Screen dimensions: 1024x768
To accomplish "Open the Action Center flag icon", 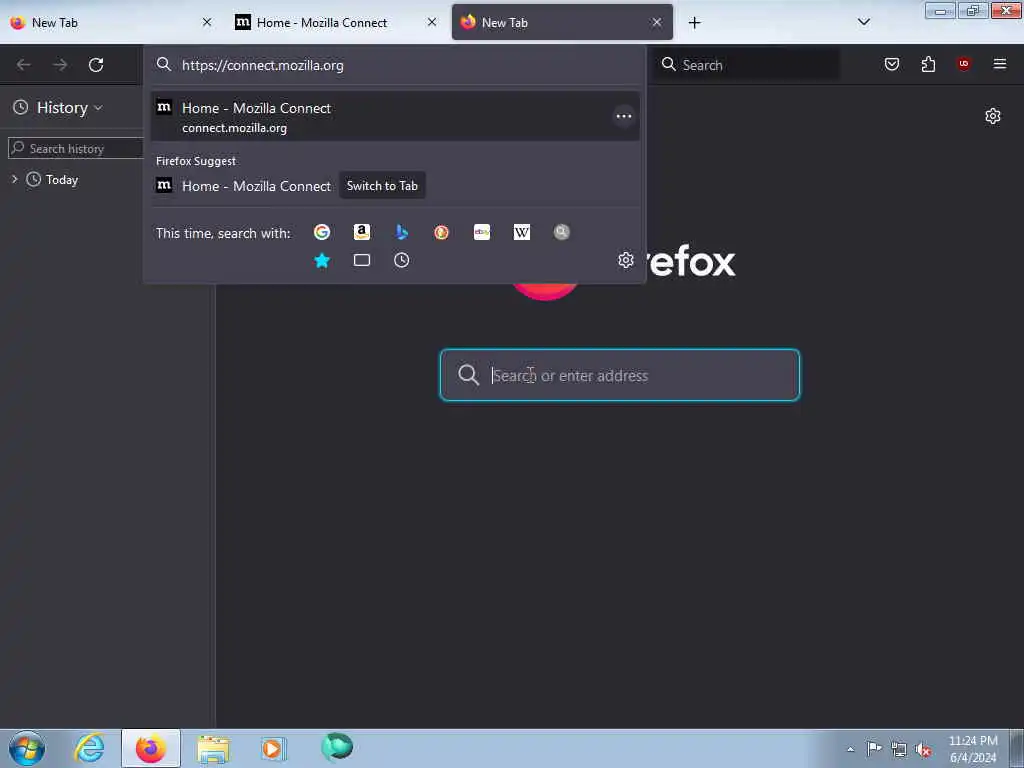I will coord(874,748).
